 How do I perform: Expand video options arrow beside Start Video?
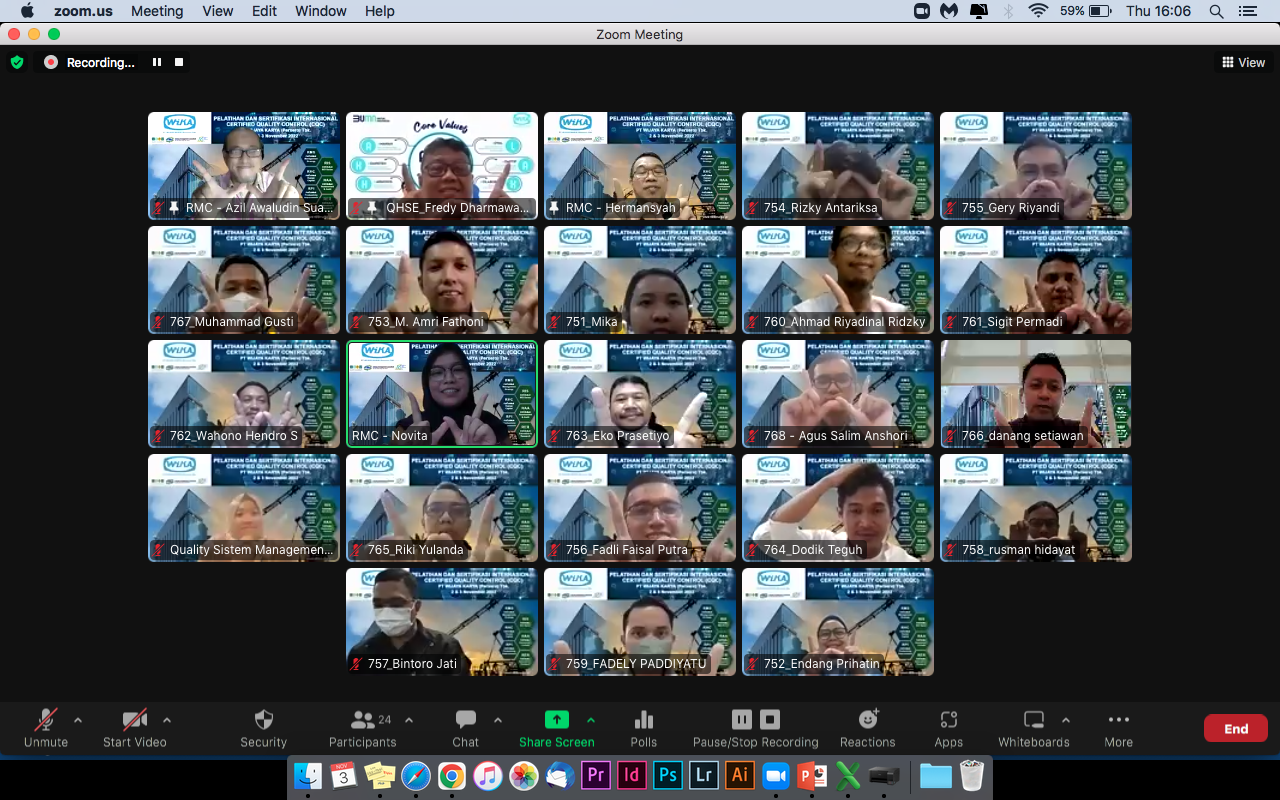click(167, 720)
